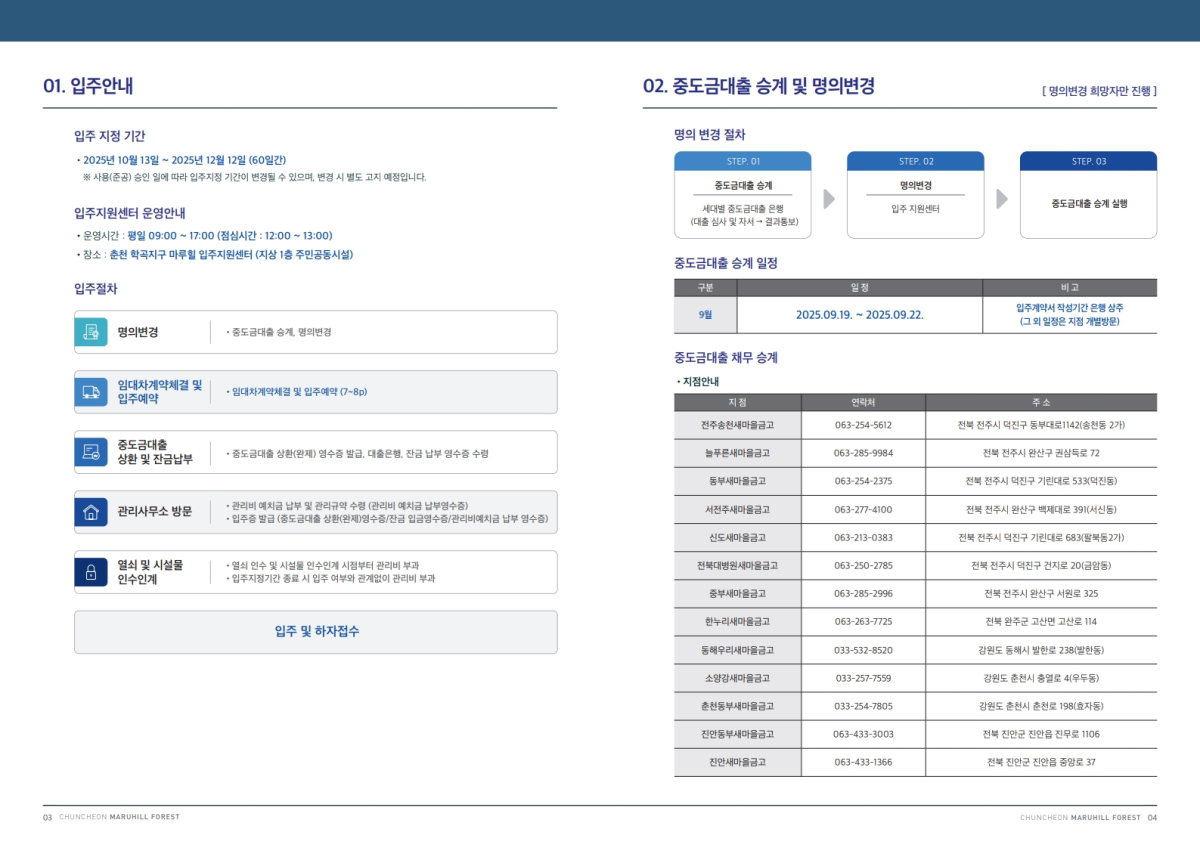The height and width of the screenshot is (848, 1200).
Task: Select the STEP 01 header
Action: [743, 161]
